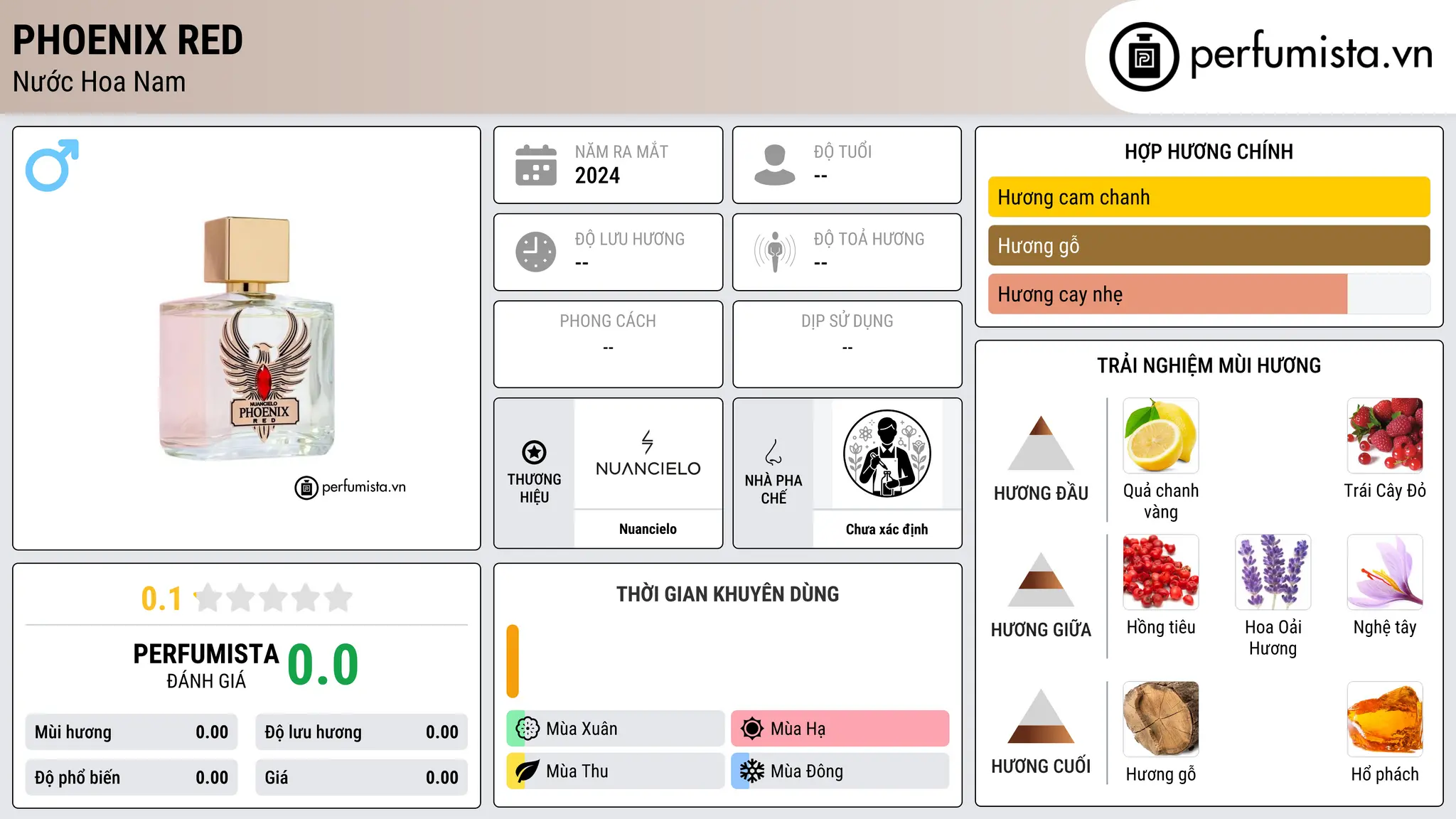Click the spring flower icon for Mùa Xuân

[x=528, y=729]
